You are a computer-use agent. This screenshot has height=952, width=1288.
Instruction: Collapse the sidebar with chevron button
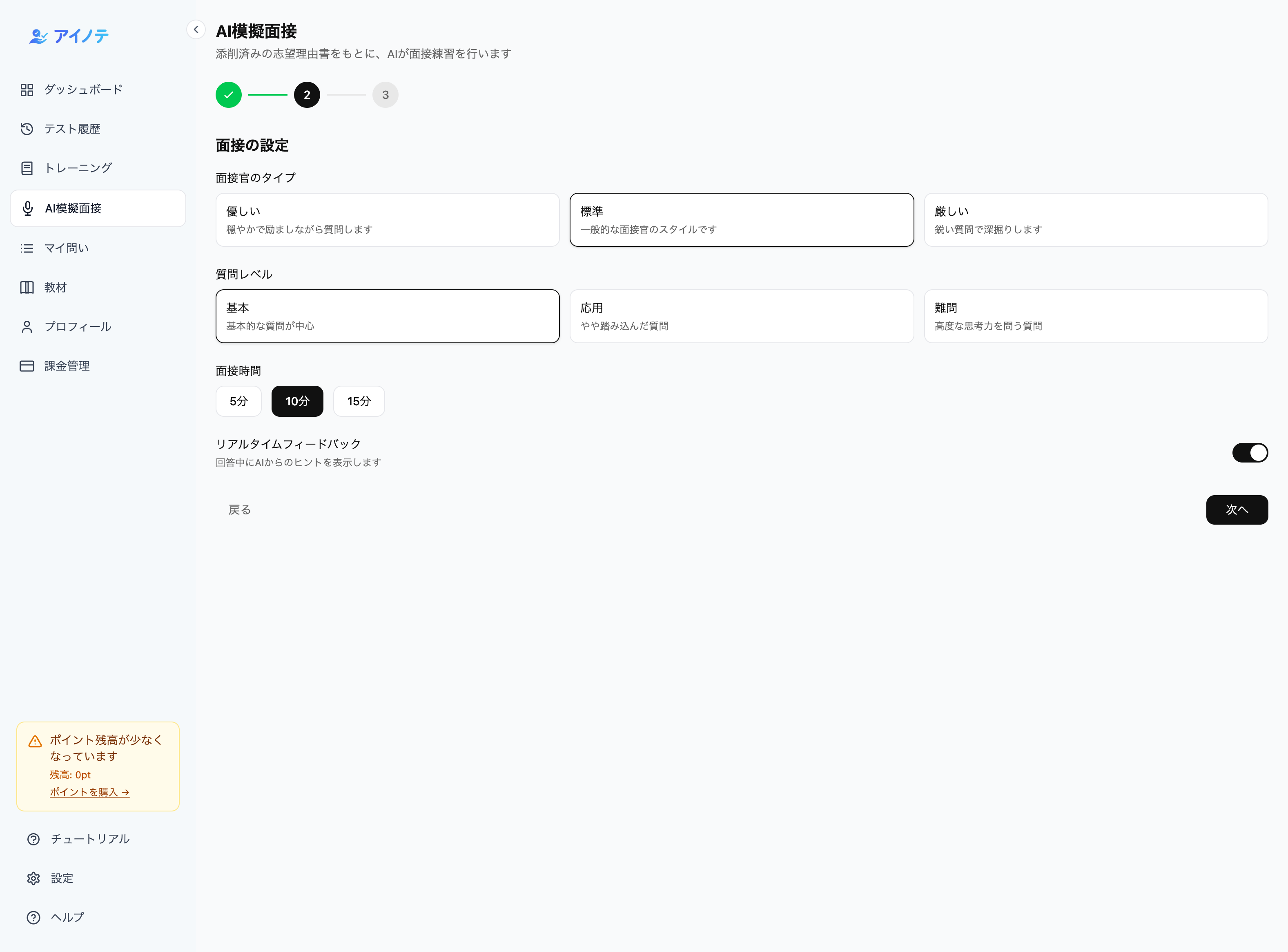click(x=196, y=29)
